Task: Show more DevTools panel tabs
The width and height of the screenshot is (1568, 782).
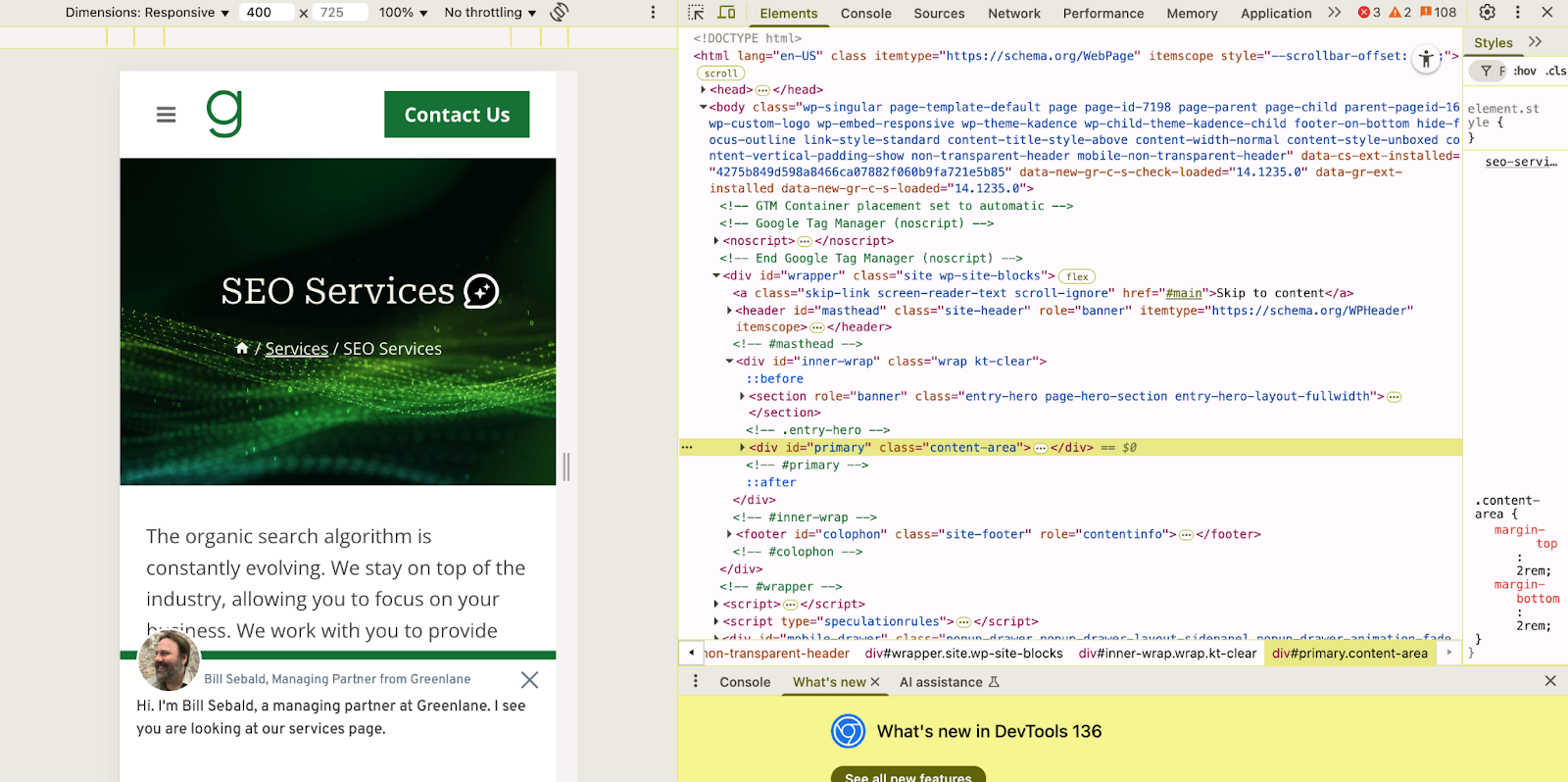Action: point(1335,13)
